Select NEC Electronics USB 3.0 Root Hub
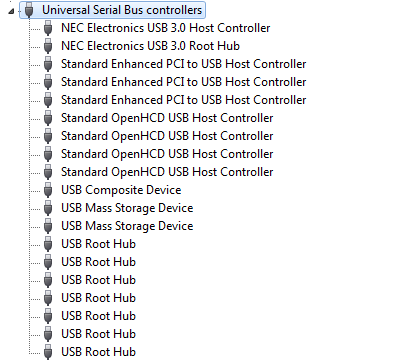 150,46
